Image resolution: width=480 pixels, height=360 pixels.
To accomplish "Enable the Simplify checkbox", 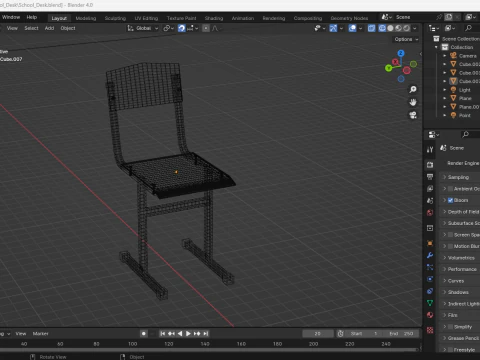I will [450, 327].
